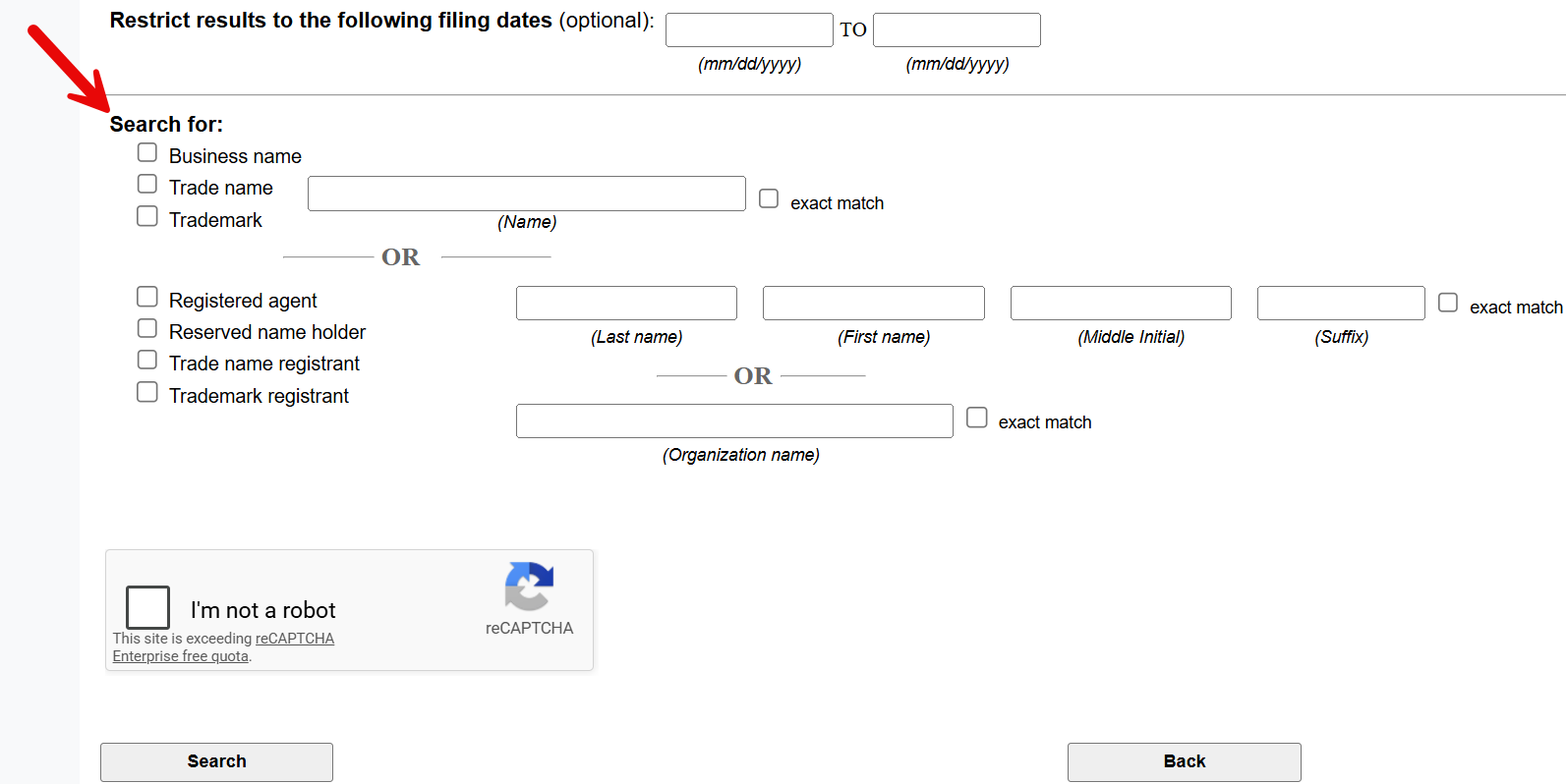
Task: Enable the Registered agent checkbox
Action: [x=147, y=297]
